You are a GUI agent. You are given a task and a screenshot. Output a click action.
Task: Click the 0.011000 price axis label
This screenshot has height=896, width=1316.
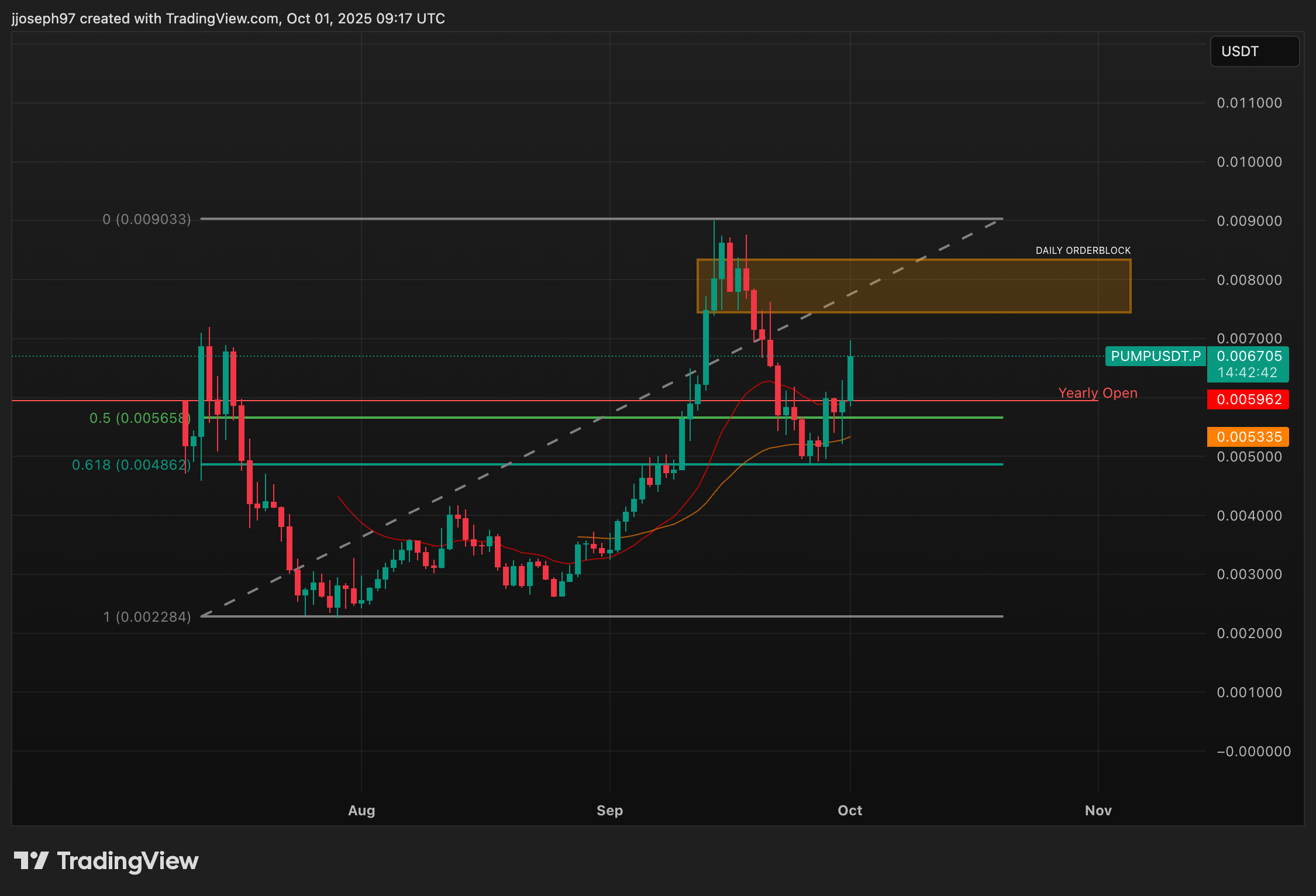[x=1249, y=103]
